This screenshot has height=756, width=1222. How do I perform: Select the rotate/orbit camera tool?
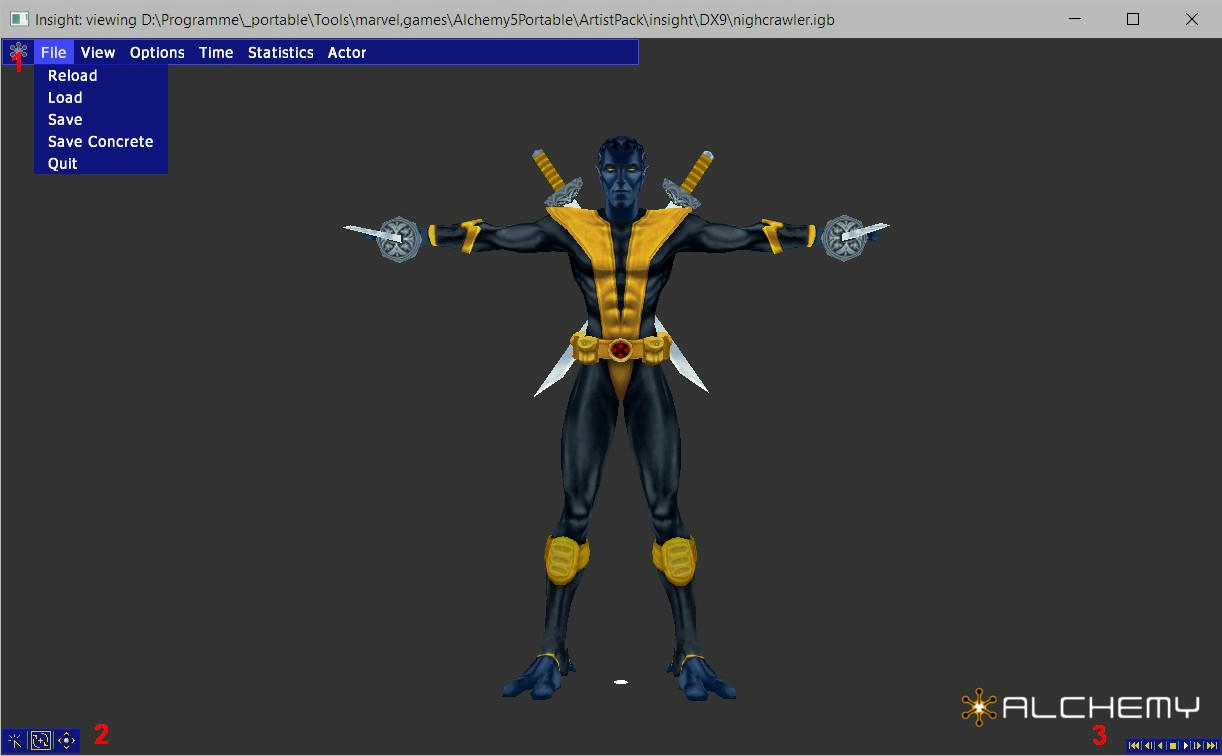pyautogui.click(x=40, y=741)
